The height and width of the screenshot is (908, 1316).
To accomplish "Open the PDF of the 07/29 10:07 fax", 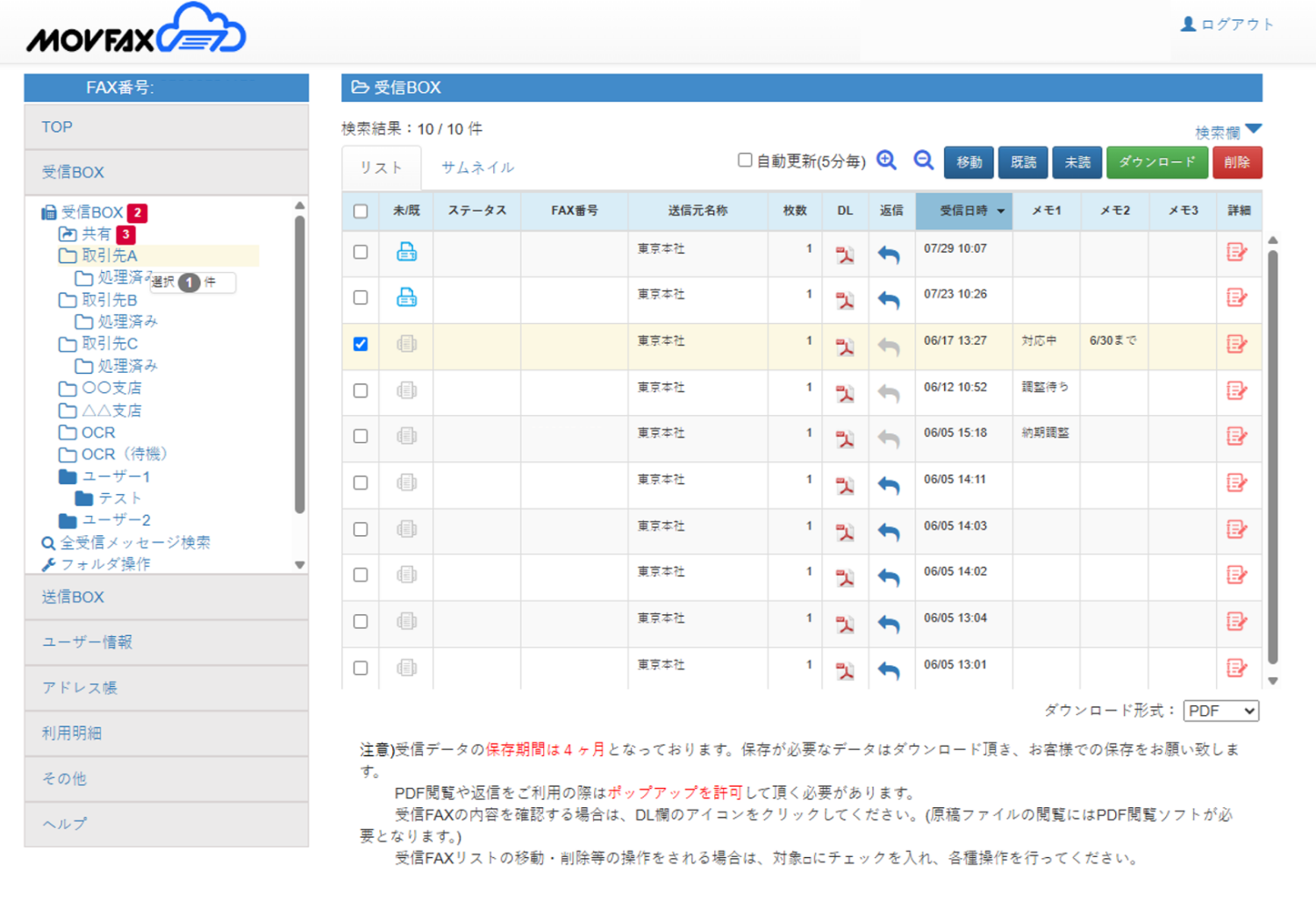I will 845,254.
